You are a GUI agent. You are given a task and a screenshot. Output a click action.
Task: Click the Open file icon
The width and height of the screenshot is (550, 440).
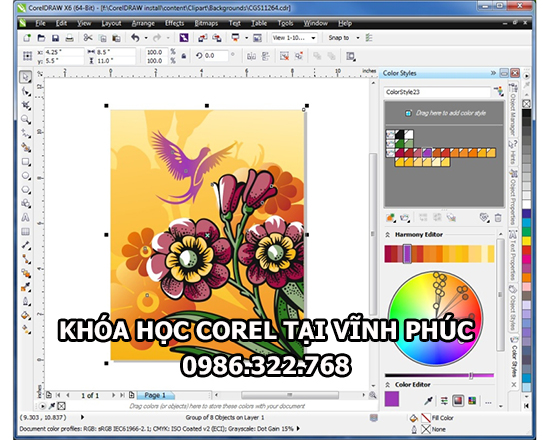click(41, 38)
